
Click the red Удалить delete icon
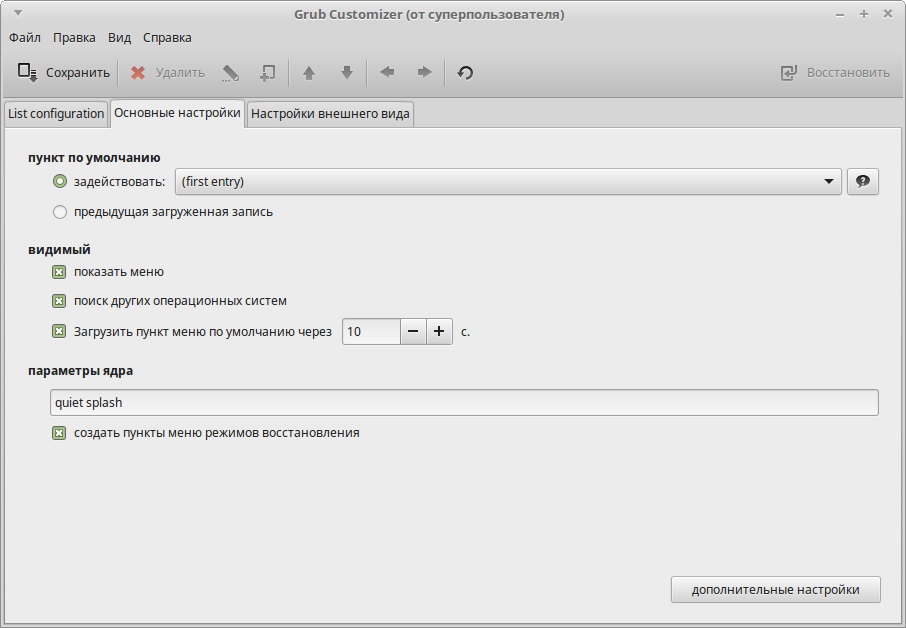point(138,73)
